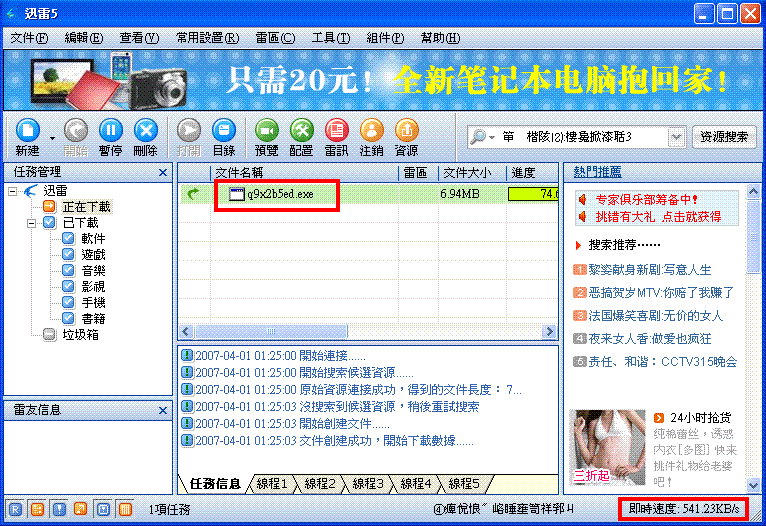Click the log icon beside 開始連接
The image size is (766, 526).
point(187,355)
